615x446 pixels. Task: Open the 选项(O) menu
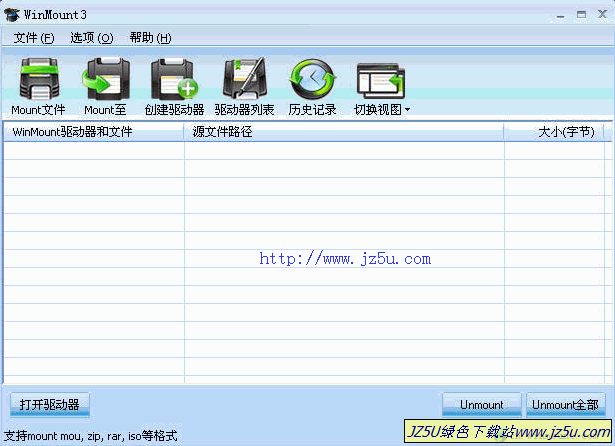point(91,38)
